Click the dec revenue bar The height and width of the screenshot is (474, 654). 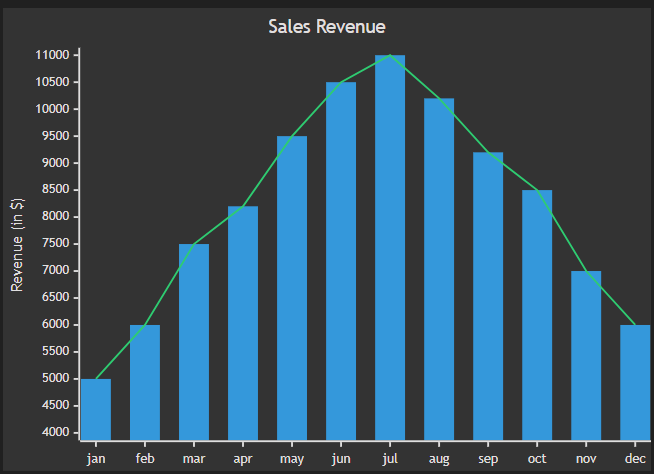635,383
